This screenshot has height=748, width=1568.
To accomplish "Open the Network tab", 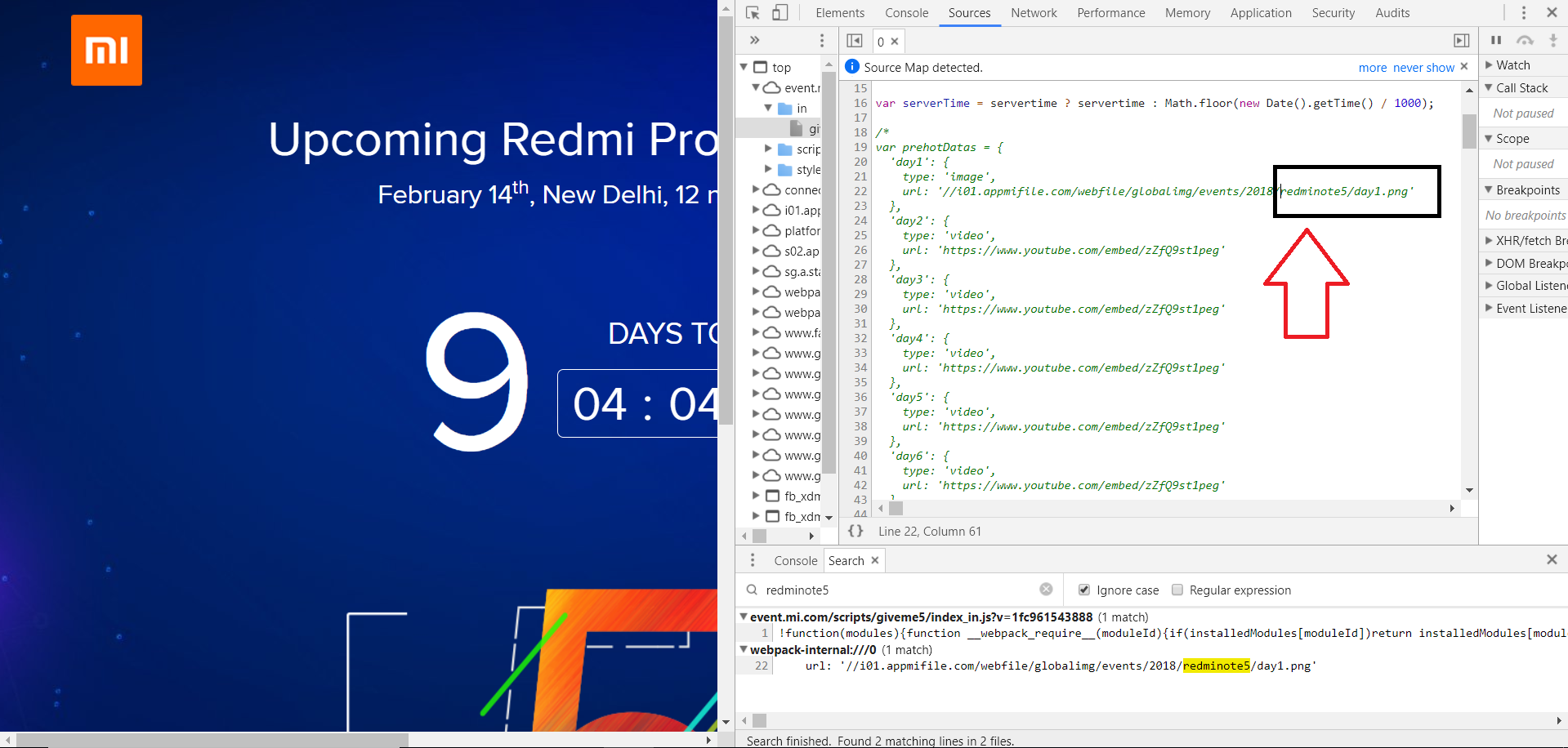I will tap(1034, 13).
